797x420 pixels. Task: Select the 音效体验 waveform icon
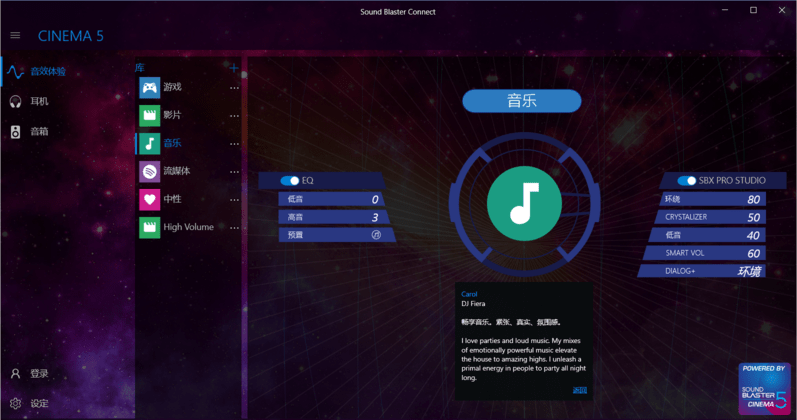(15, 72)
